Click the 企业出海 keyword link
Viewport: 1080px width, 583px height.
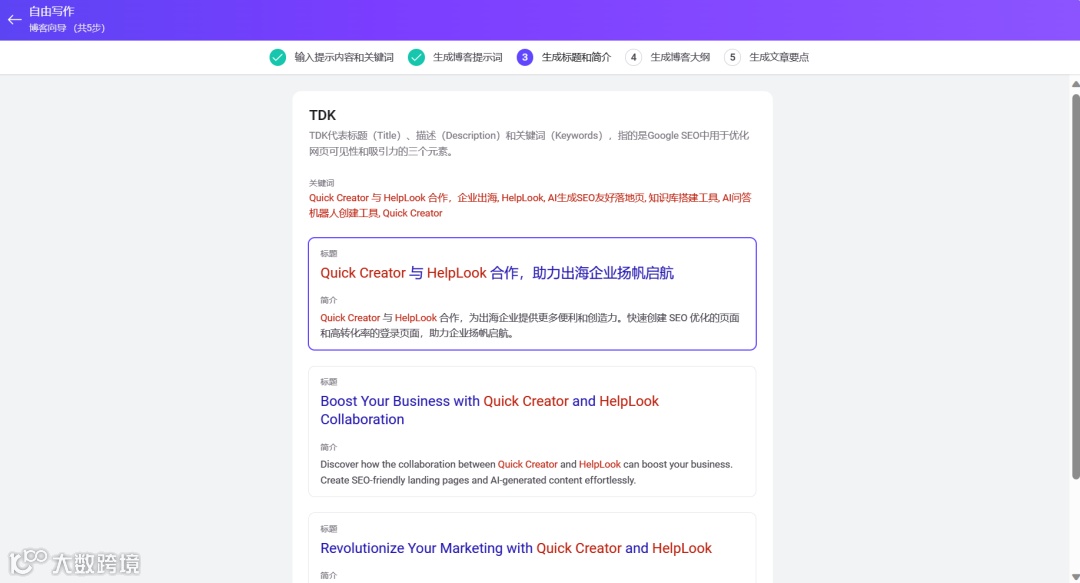[477, 197]
